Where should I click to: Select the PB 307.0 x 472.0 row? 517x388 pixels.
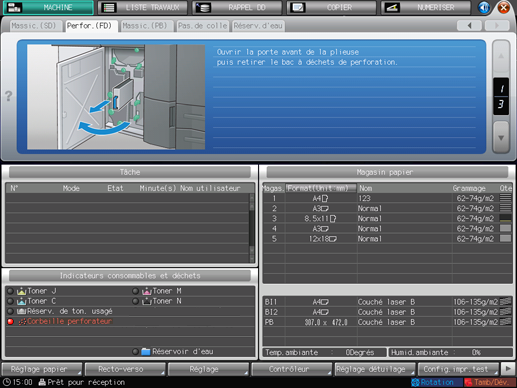(387, 322)
